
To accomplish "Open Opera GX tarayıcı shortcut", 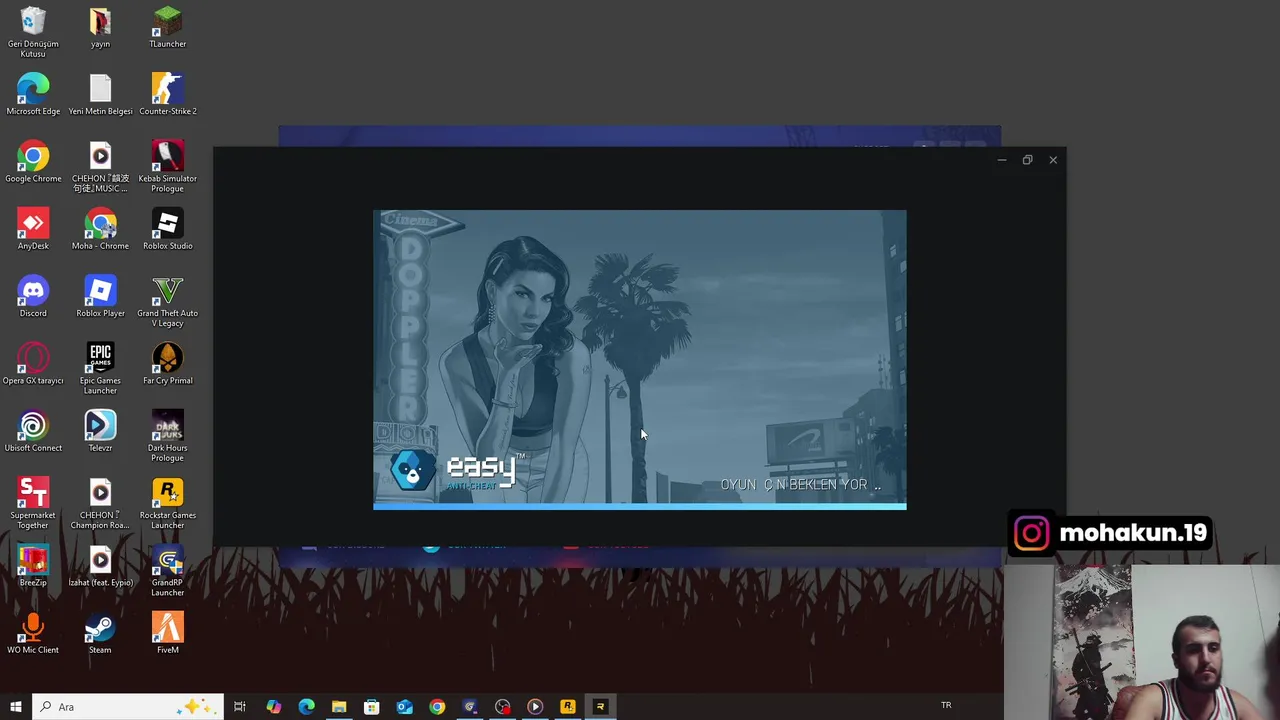I will point(33,363).
